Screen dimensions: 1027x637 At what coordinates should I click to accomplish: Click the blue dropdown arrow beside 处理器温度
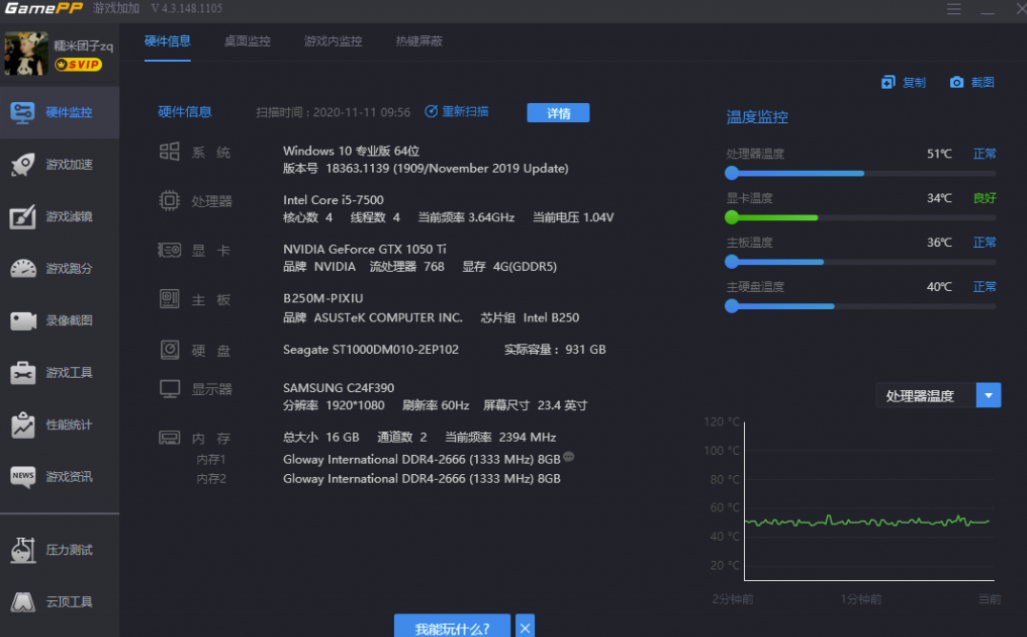pyautogui.click(x=988, y=395)
